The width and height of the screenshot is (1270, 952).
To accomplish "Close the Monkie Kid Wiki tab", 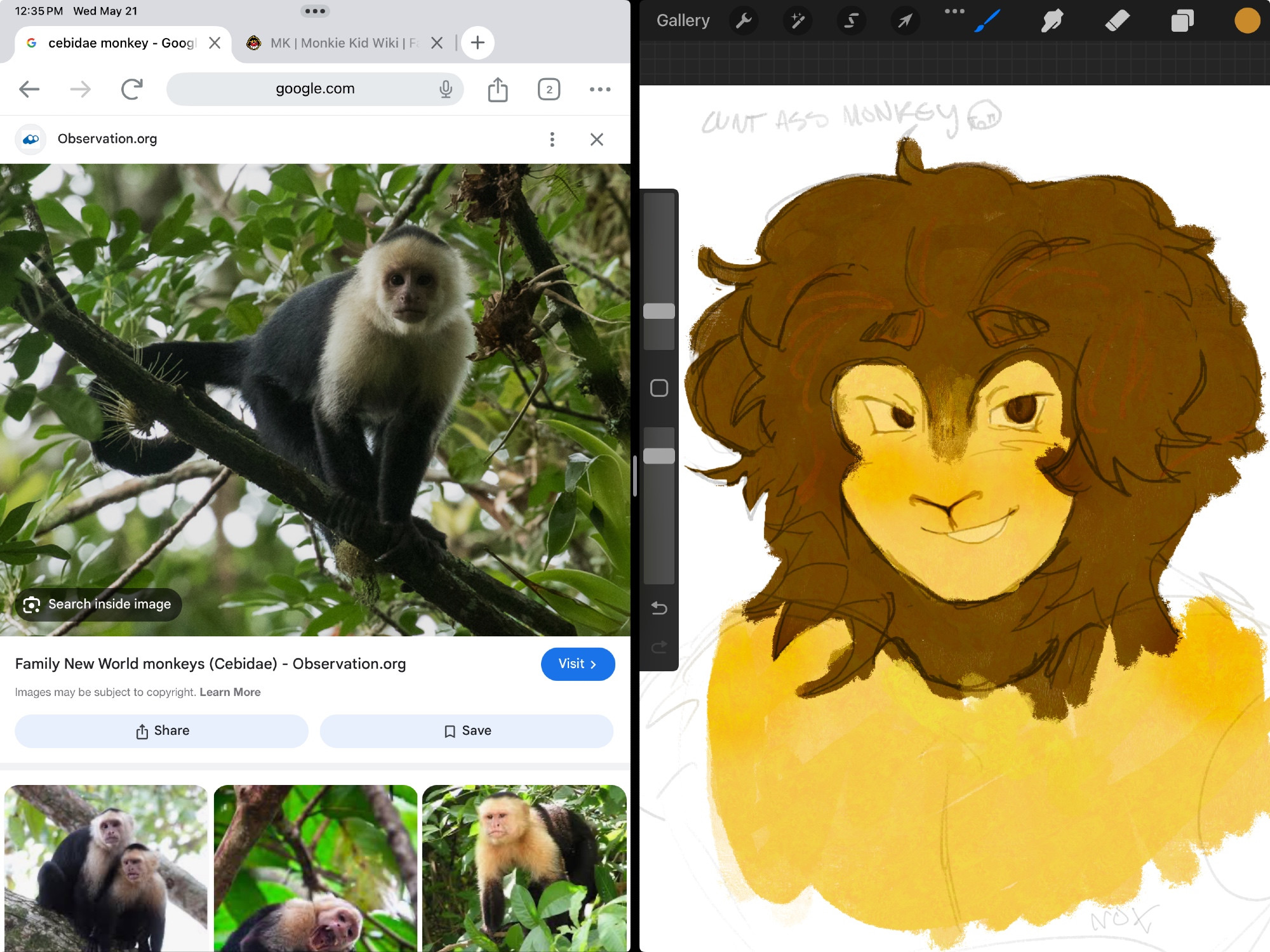I will point(437,43).
